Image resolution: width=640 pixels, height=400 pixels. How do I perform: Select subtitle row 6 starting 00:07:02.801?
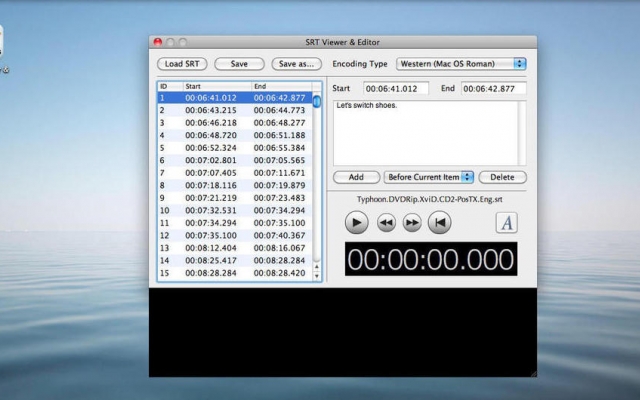click(235, 160)
